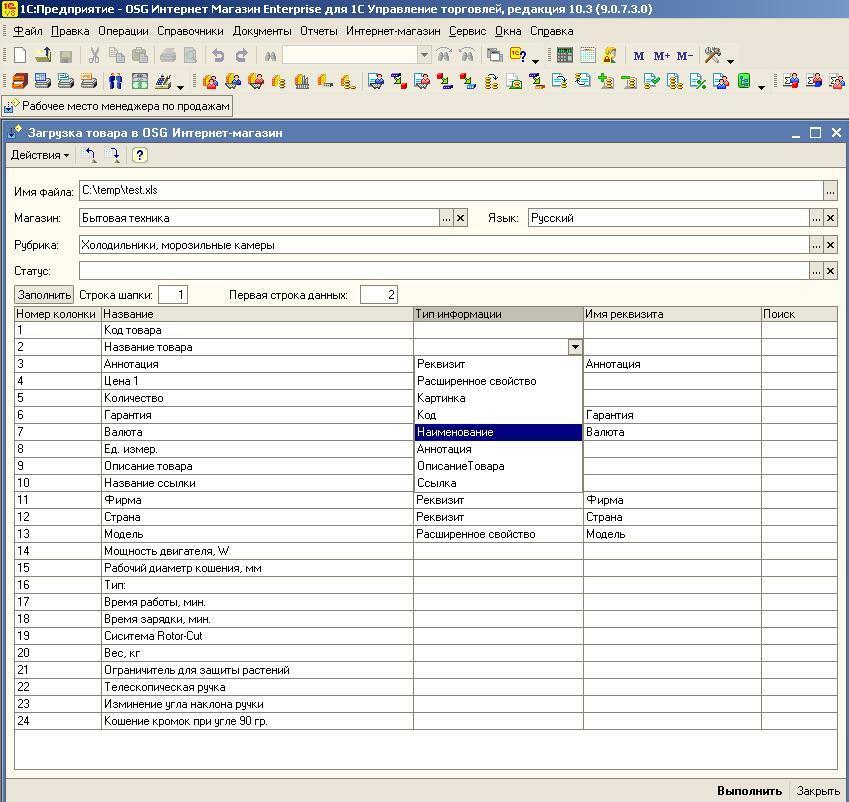Click the Выполнить button

[749, 791]
